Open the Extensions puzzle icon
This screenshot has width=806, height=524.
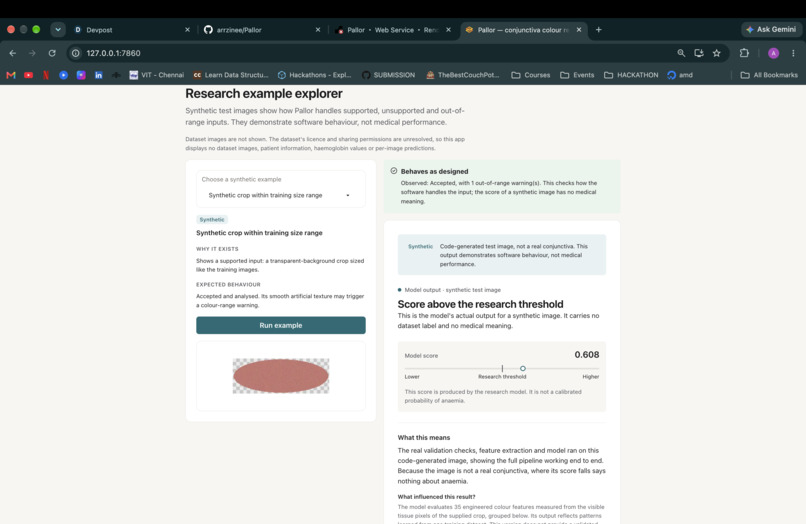click(x=744, y=53)
